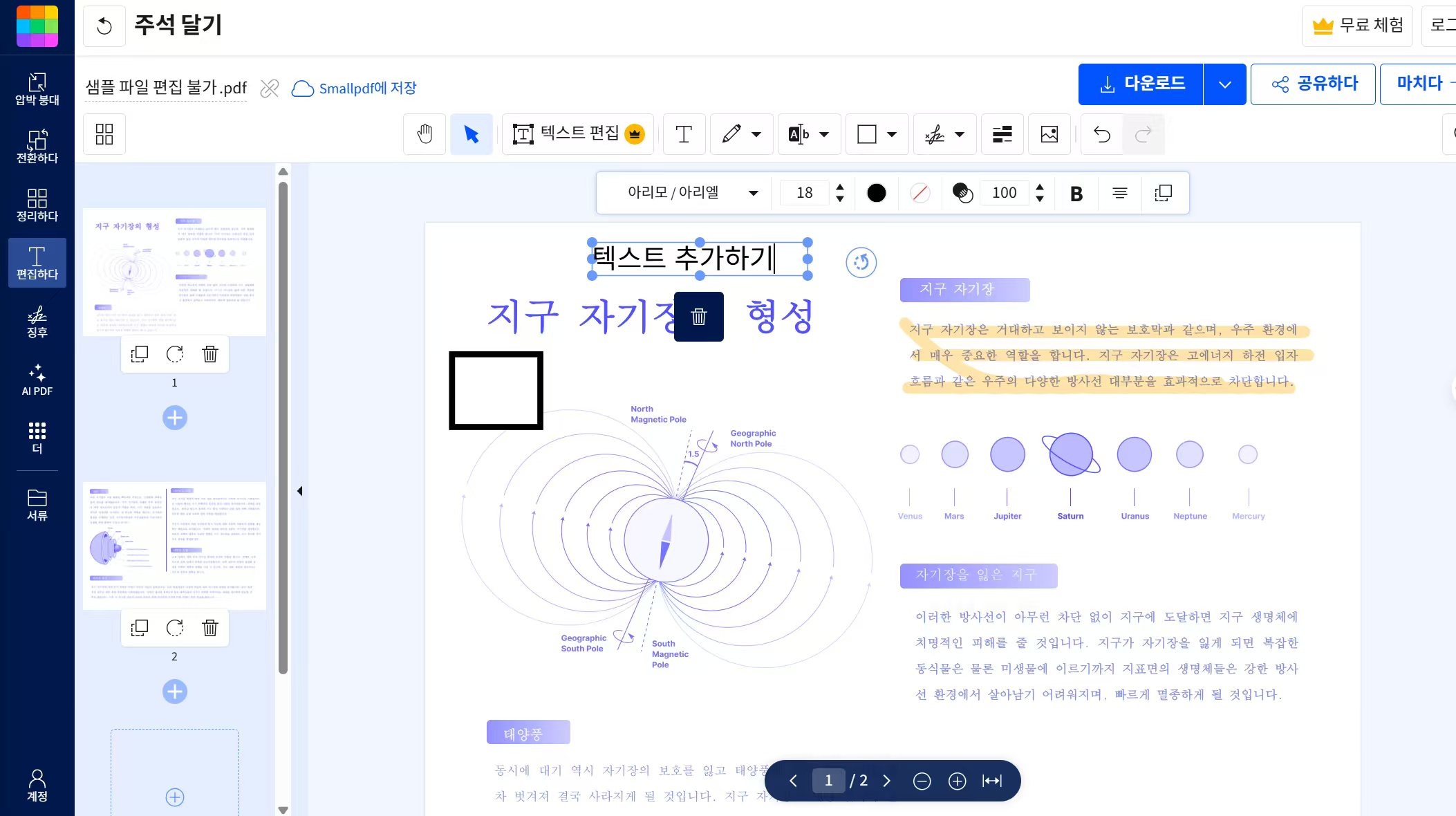1456x816 pixels.
Task: Click the blue Download button
Action: pos(1141,84)
